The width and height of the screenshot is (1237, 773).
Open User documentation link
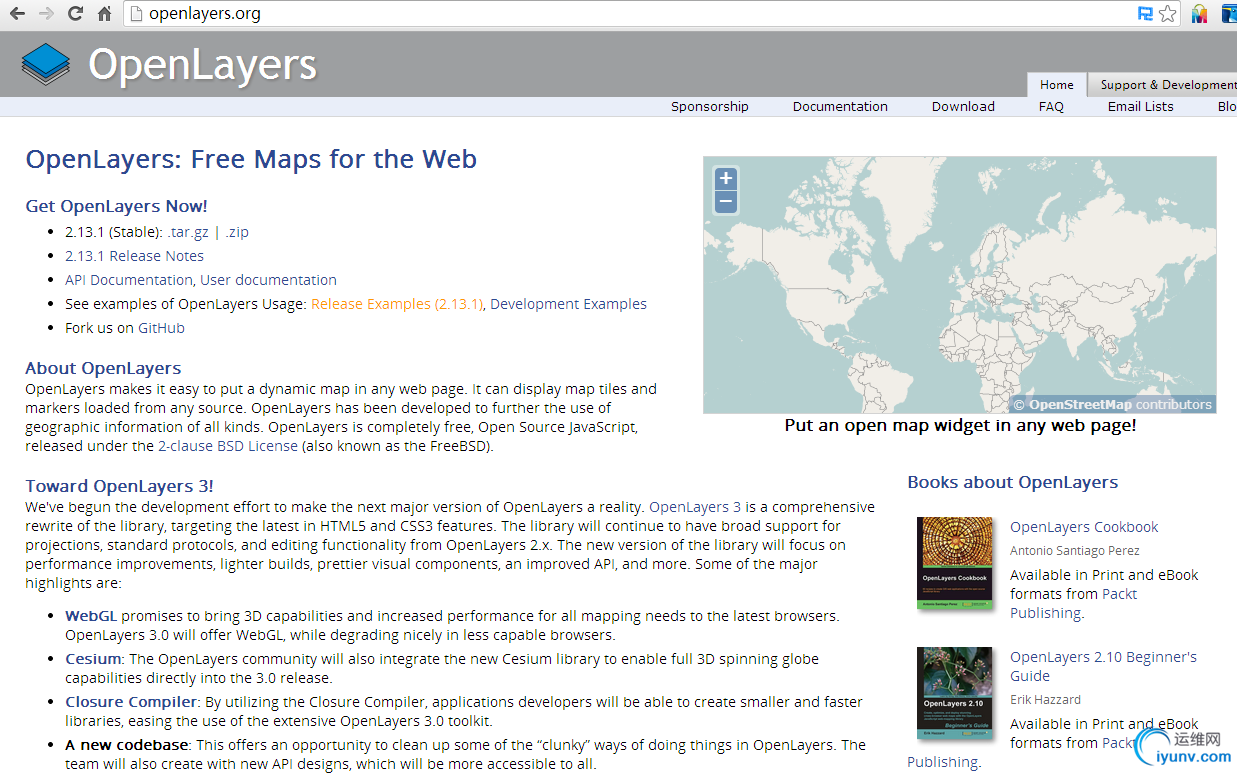tap(268, 280)
